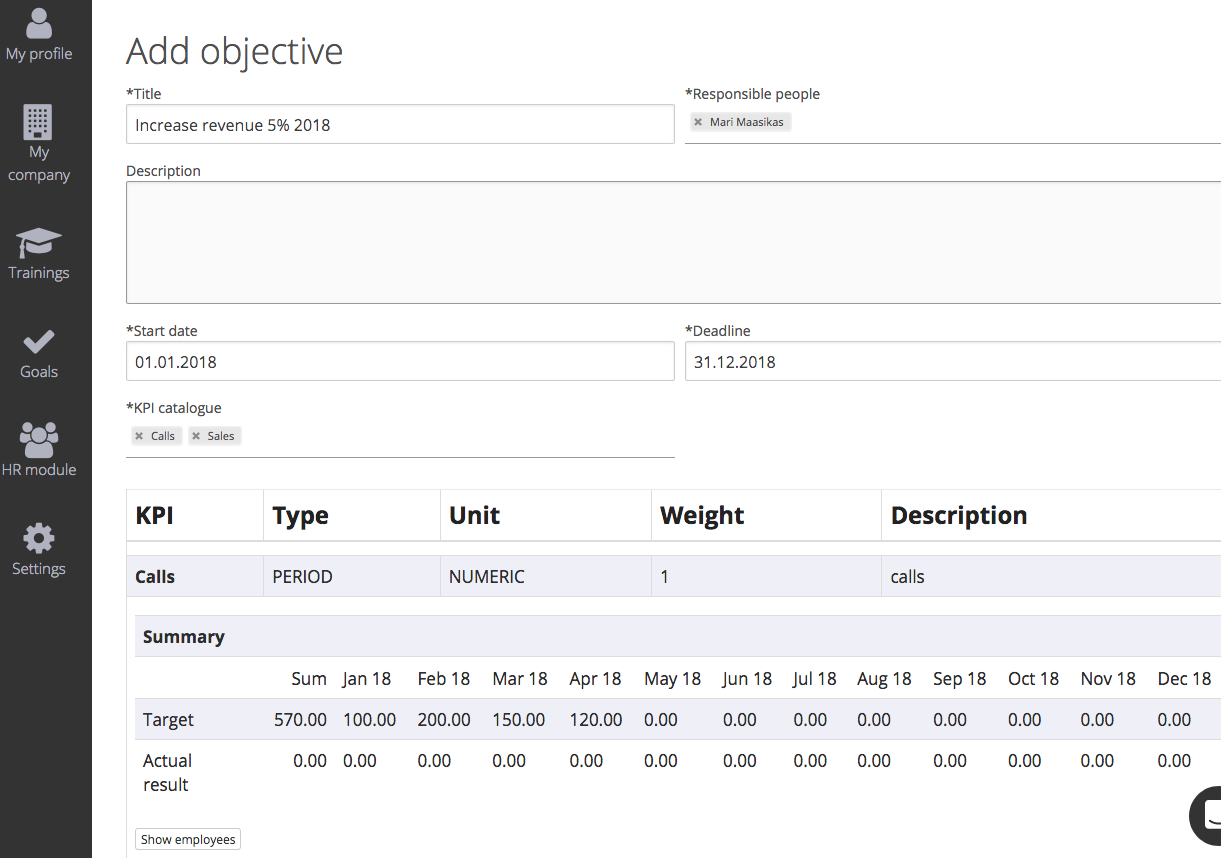
Task: Open HR module people icon
Action: click(39, 438)
